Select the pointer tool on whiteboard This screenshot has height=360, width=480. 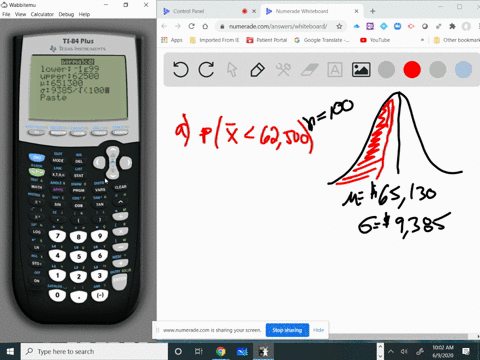[232, 70]
